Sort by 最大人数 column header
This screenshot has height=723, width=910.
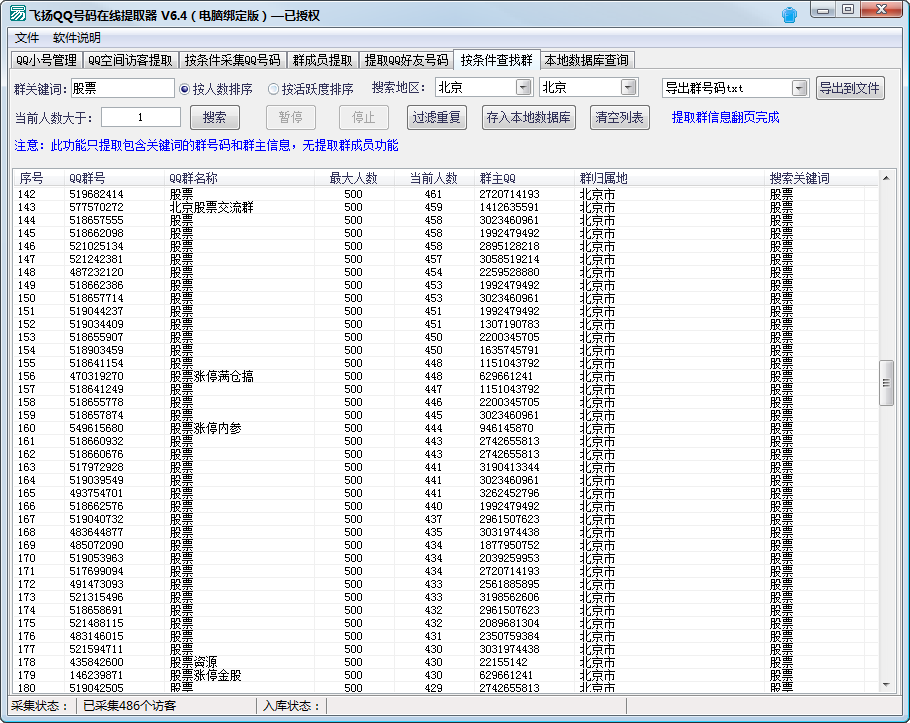click(354, 178)
